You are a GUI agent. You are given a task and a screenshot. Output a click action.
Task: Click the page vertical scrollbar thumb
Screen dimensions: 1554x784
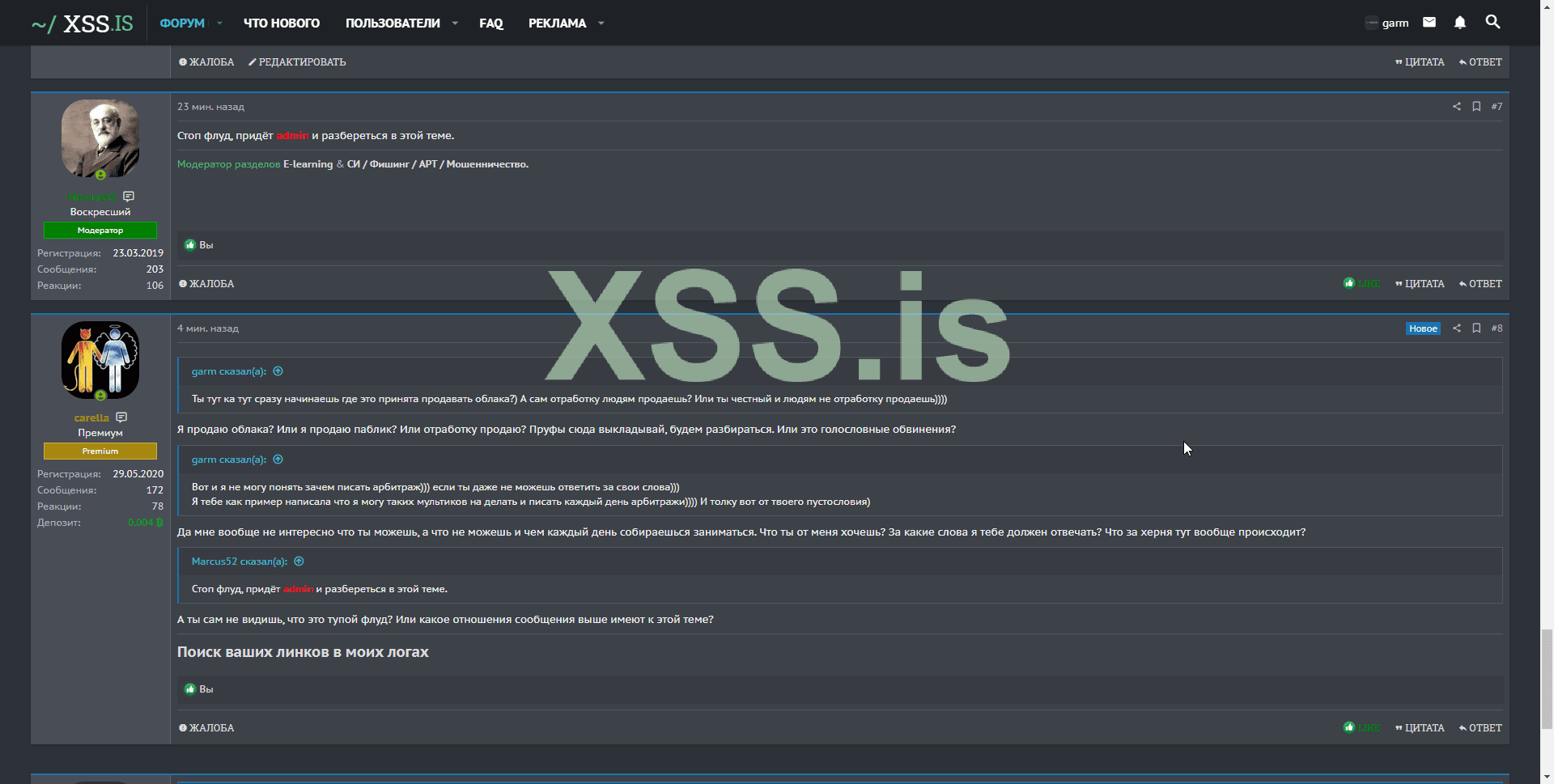pos(1547,678)
